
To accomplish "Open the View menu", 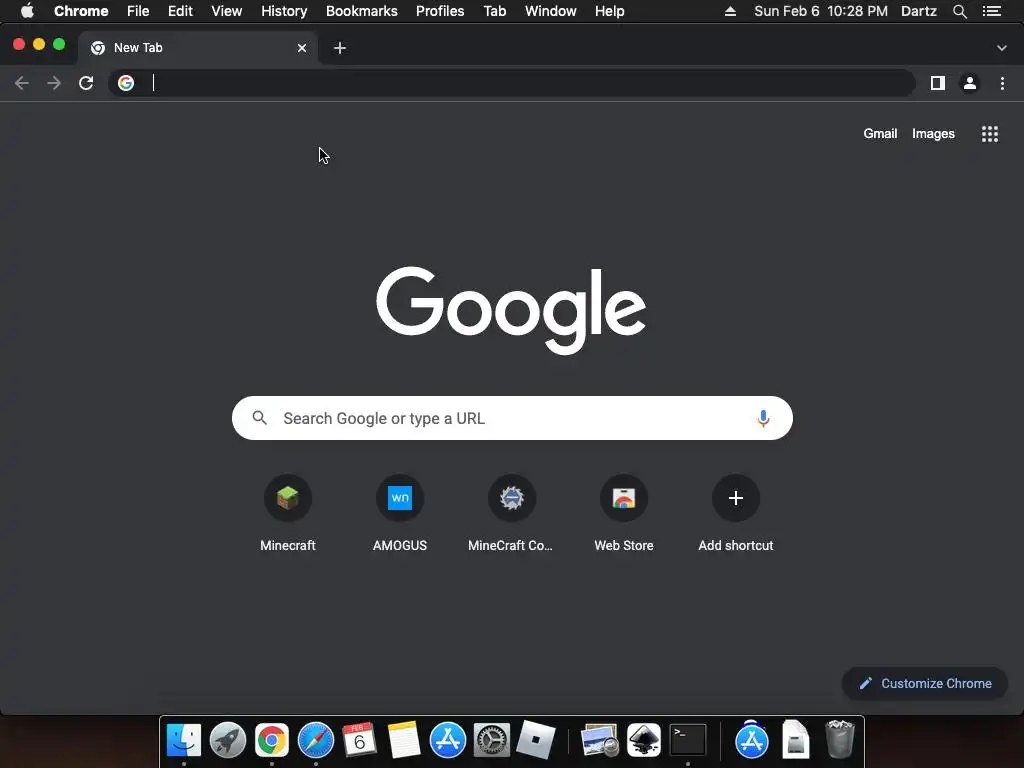I will [x=227, y=11].
